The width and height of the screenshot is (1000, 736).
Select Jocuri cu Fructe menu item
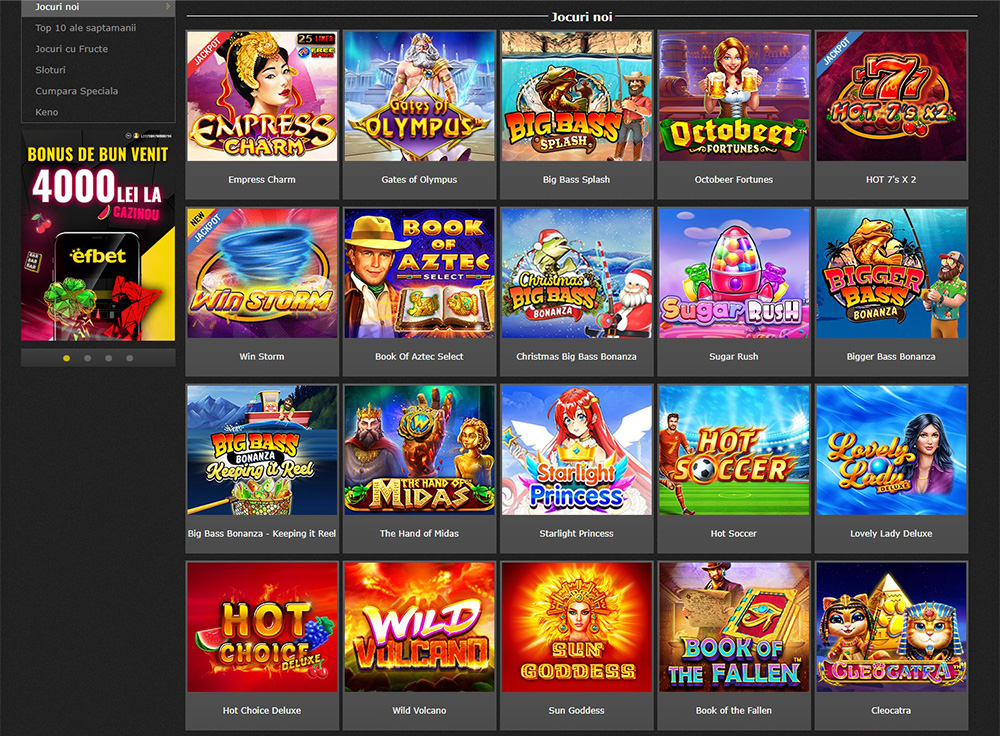coord(71,49)
